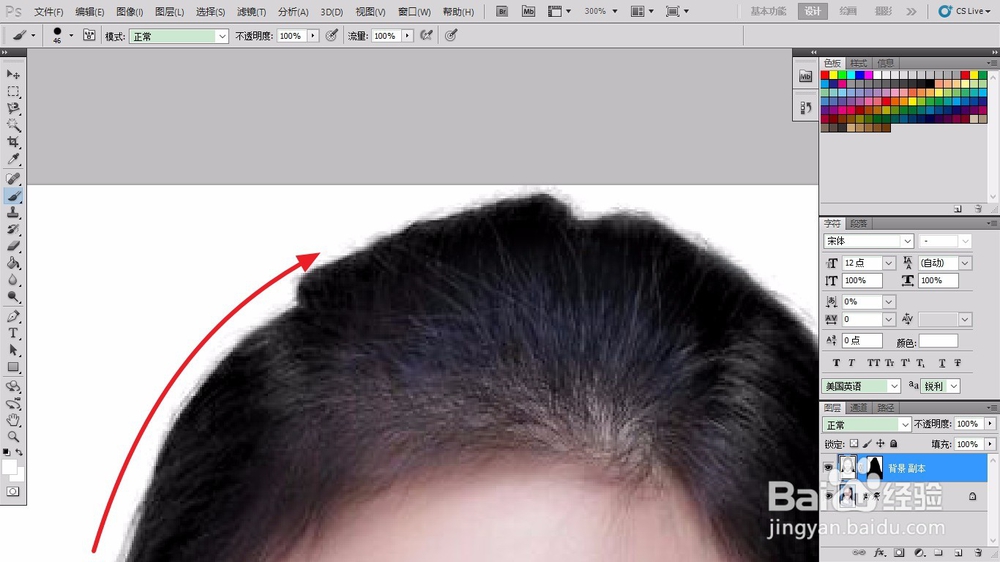Launch Mini Bridge from the top bar
This screenshot has height=562, width=1000.
click(528, 11)
